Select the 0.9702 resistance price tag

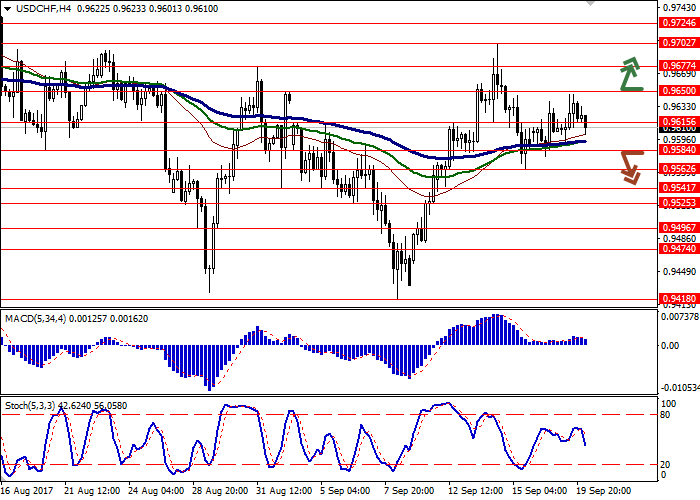(678, 43)
